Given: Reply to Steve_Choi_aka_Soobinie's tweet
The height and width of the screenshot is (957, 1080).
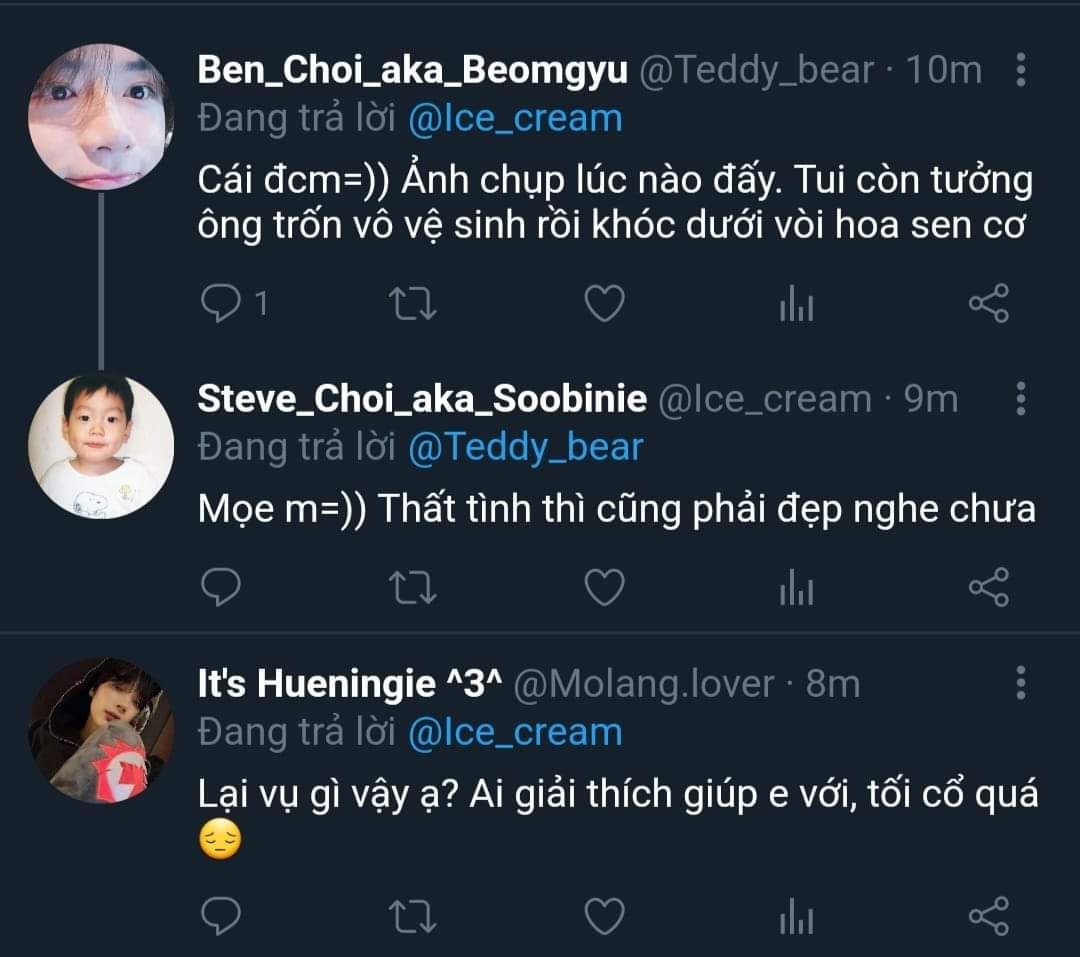Looking at the screenshot, I should pos(220,587).
